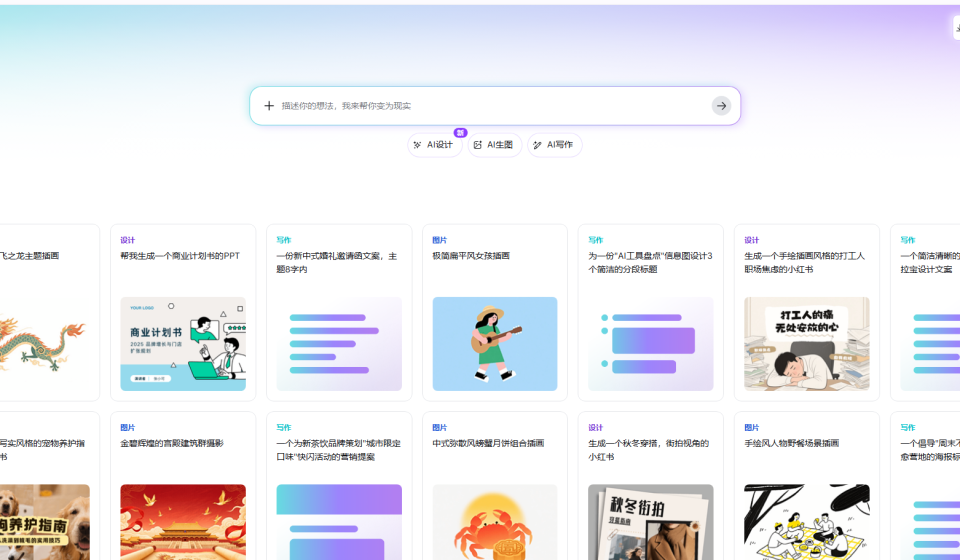Viewport: 960px width, 560px height.
Task: Open the picnic scene line-art thumbnail
Action: [x=807, y=522]
